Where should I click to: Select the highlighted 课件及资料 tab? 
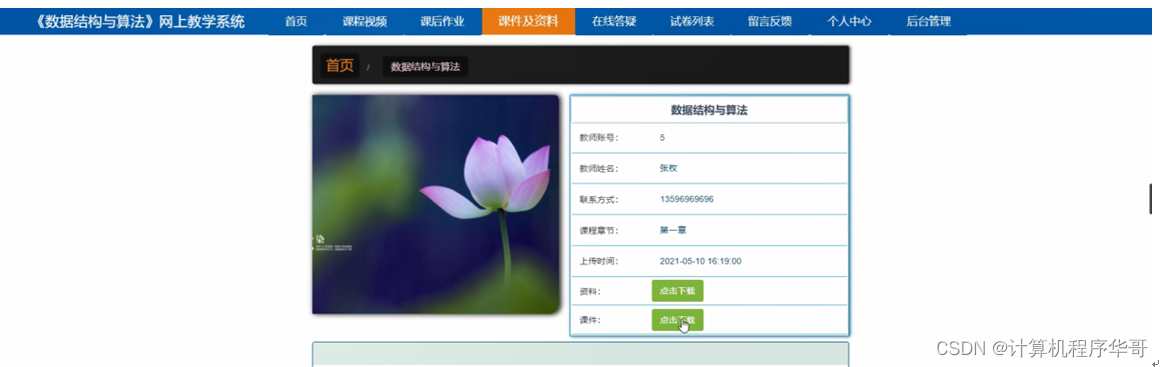[x=528, y=22]
